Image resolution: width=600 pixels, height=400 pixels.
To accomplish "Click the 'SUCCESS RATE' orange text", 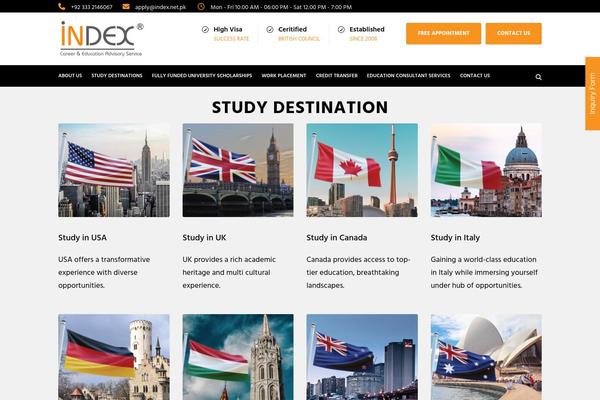I will pos(231,39).
